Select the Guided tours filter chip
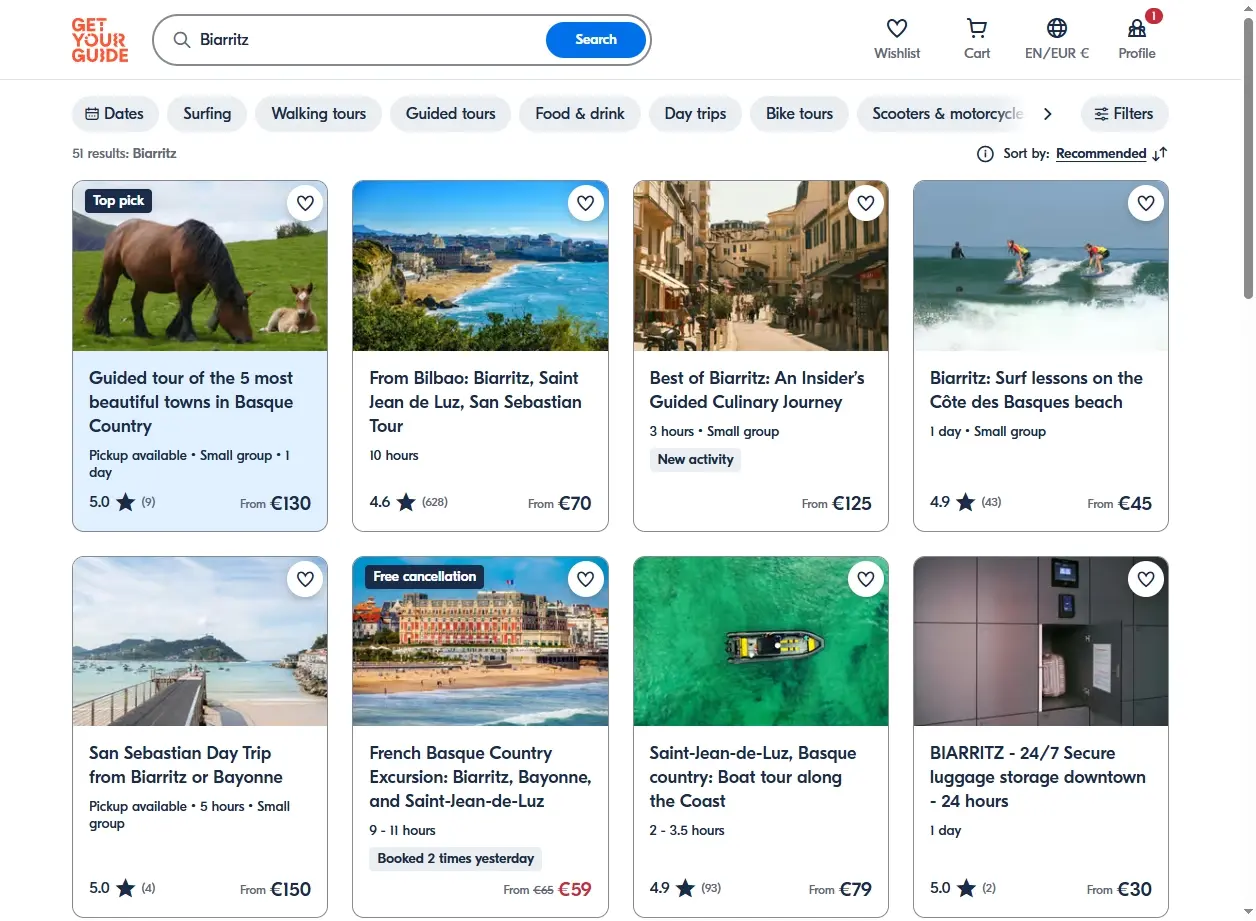Image resolution: width=1256 pixels, height=921 pixels. pos(450,114)
